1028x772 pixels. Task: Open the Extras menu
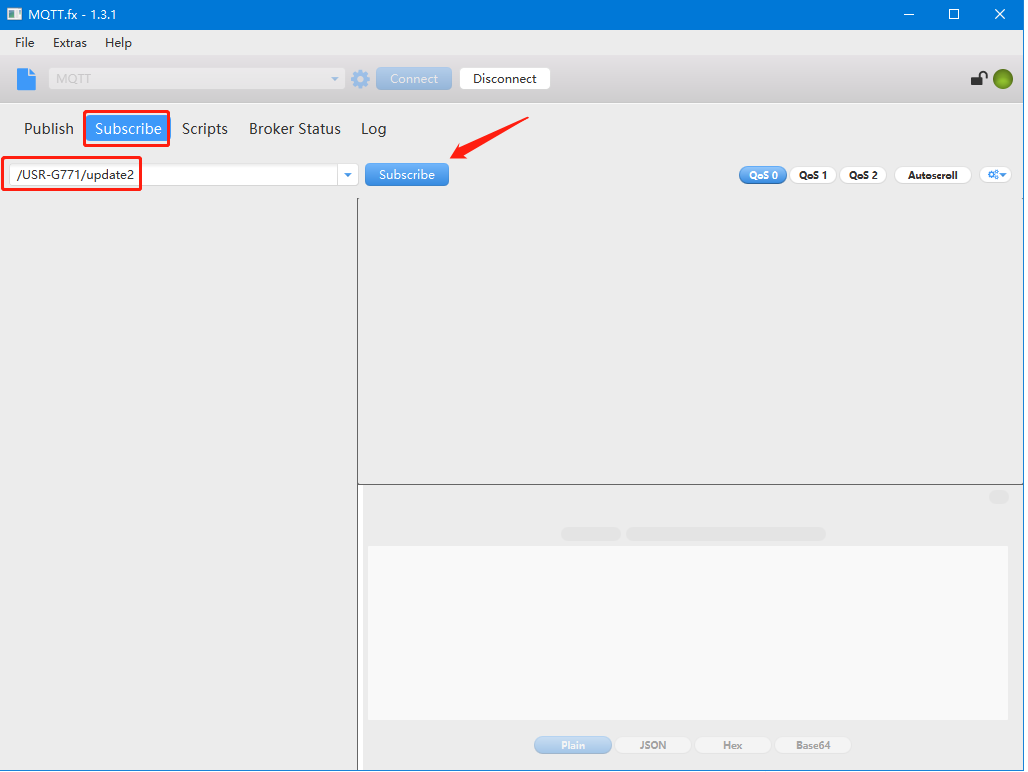69,43
